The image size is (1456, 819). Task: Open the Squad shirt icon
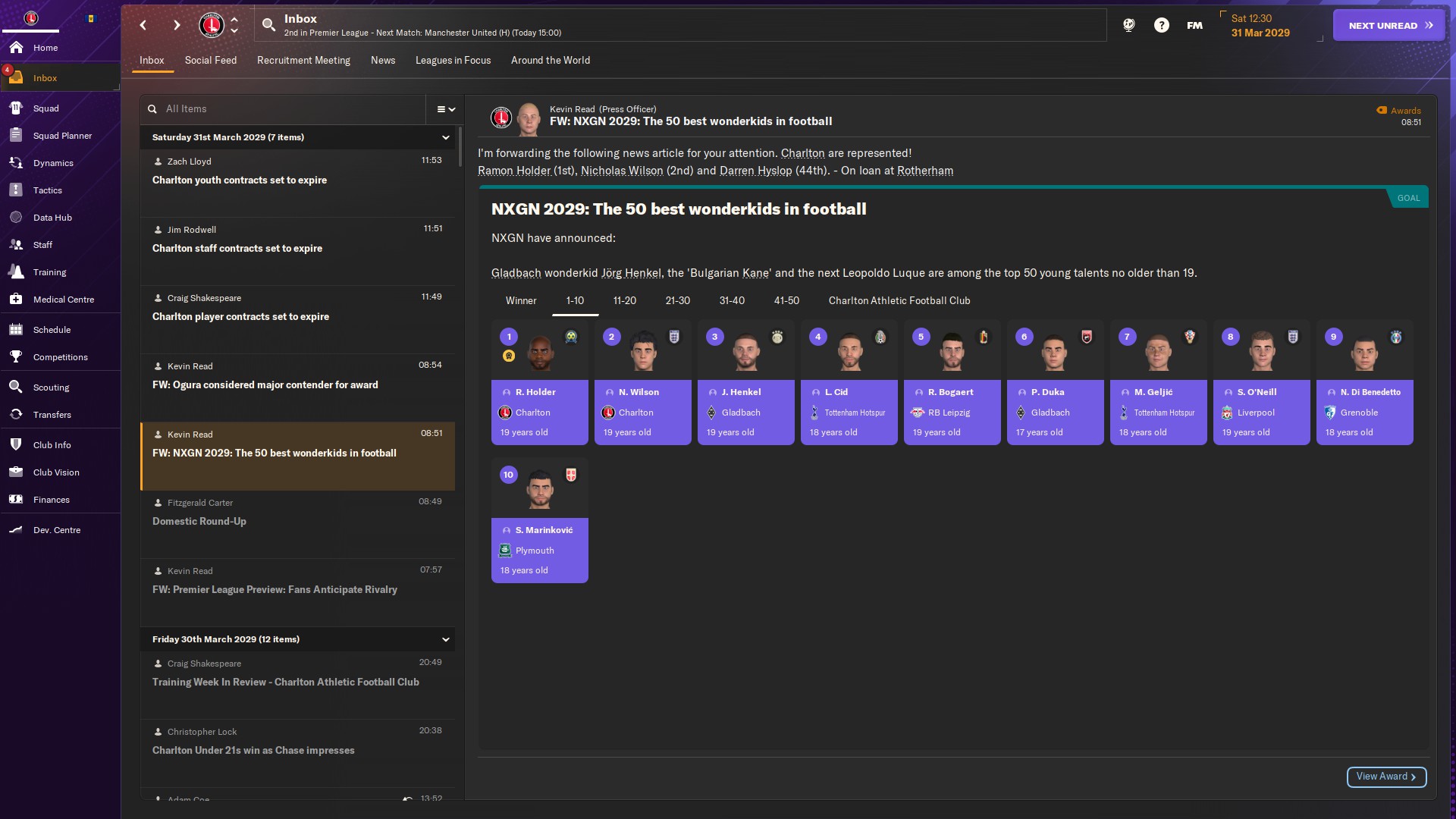[x=16, y=108]
